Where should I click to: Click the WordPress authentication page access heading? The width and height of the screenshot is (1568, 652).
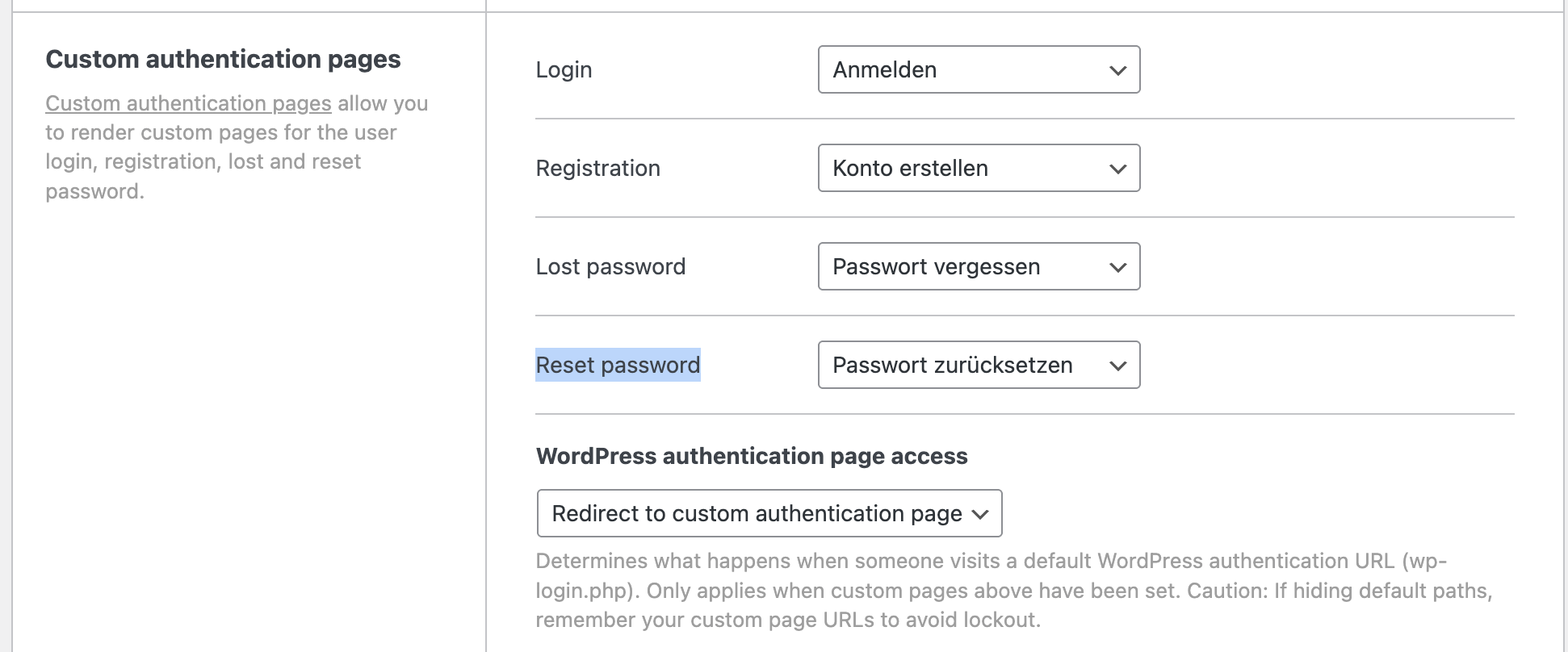751,457
